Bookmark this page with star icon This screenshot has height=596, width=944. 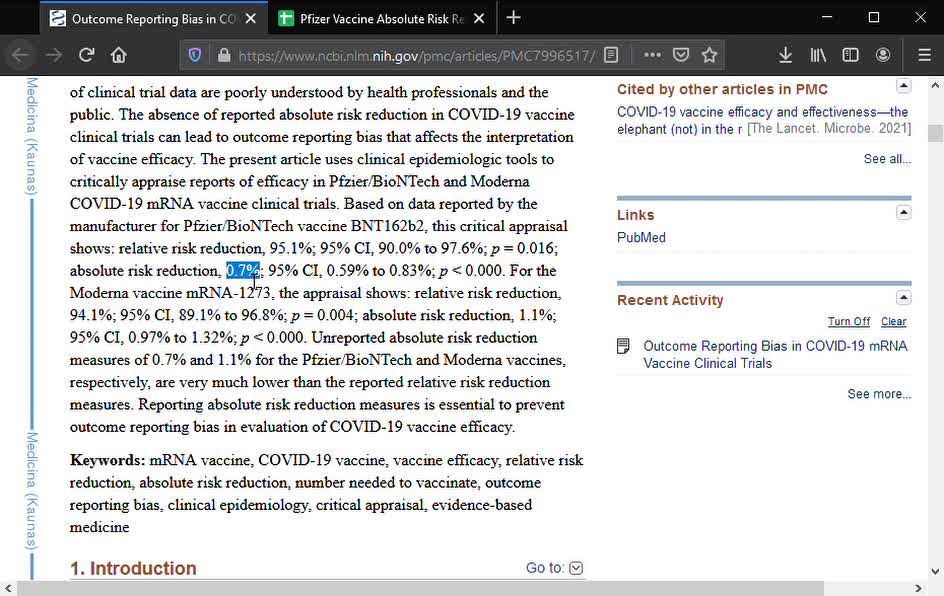click(709, 55)
